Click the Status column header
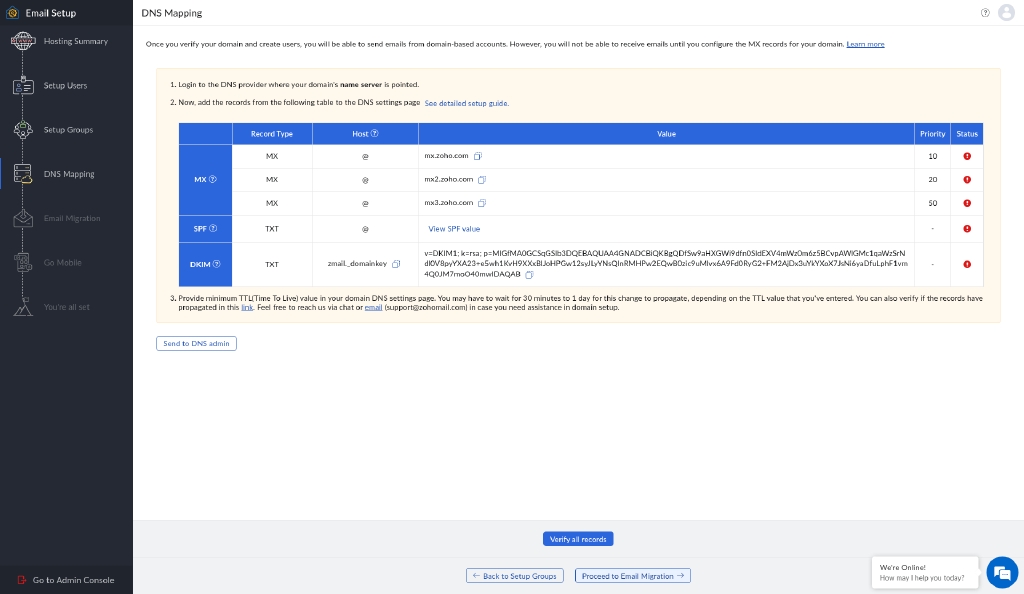 click(x=967, y=134)
